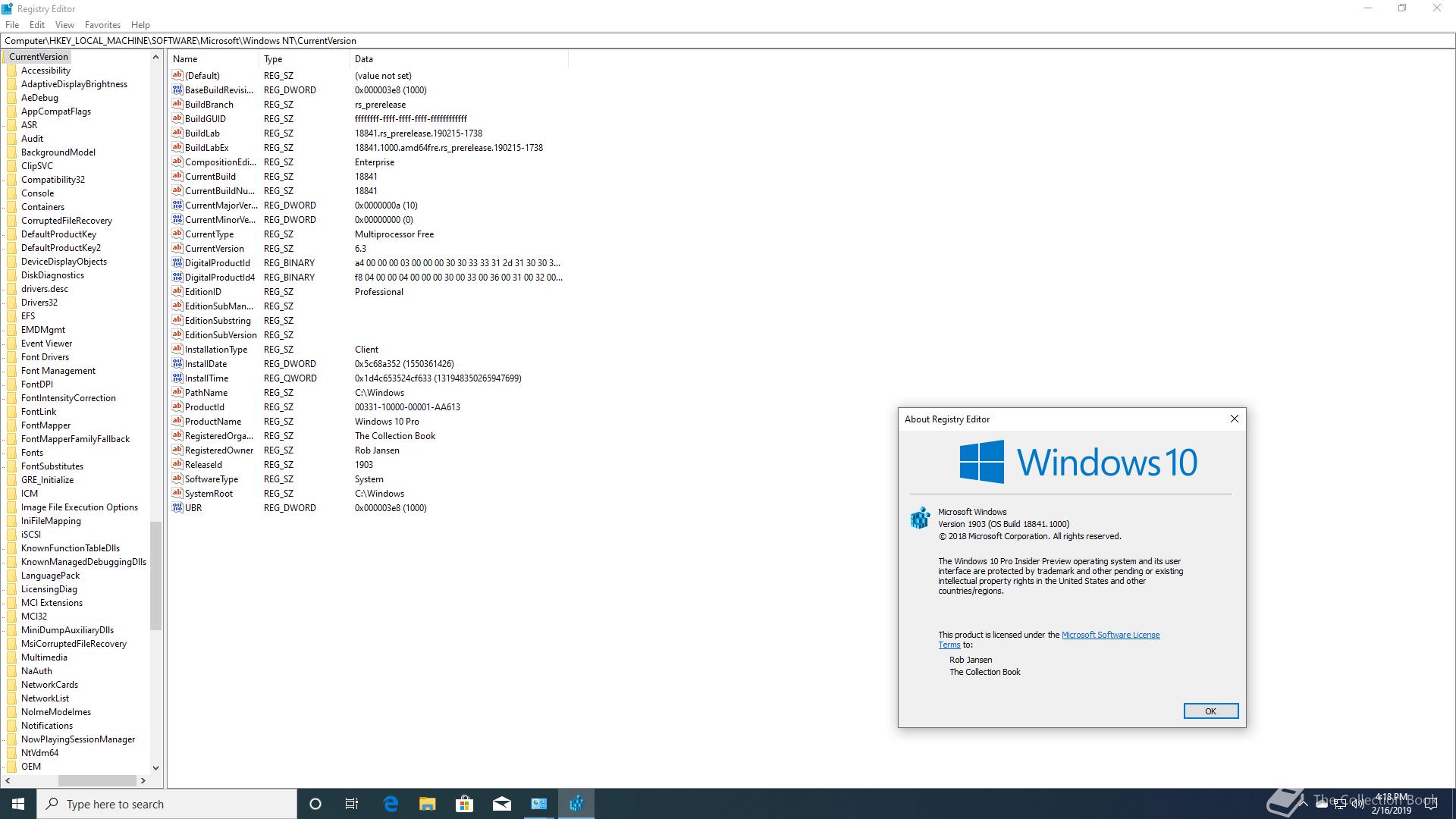The height and width of the screenshot is (819, 1456).
Task: Select the ProductId value row
Action: [368, 407]
